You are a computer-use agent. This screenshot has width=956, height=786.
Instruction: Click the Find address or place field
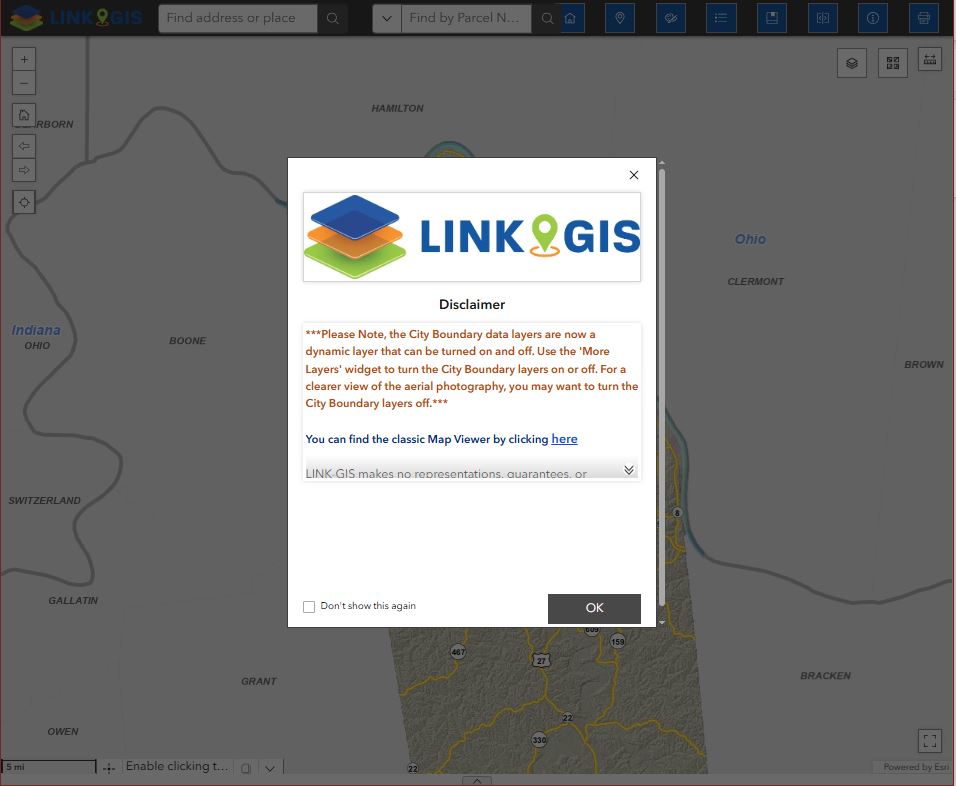(238, 18)
